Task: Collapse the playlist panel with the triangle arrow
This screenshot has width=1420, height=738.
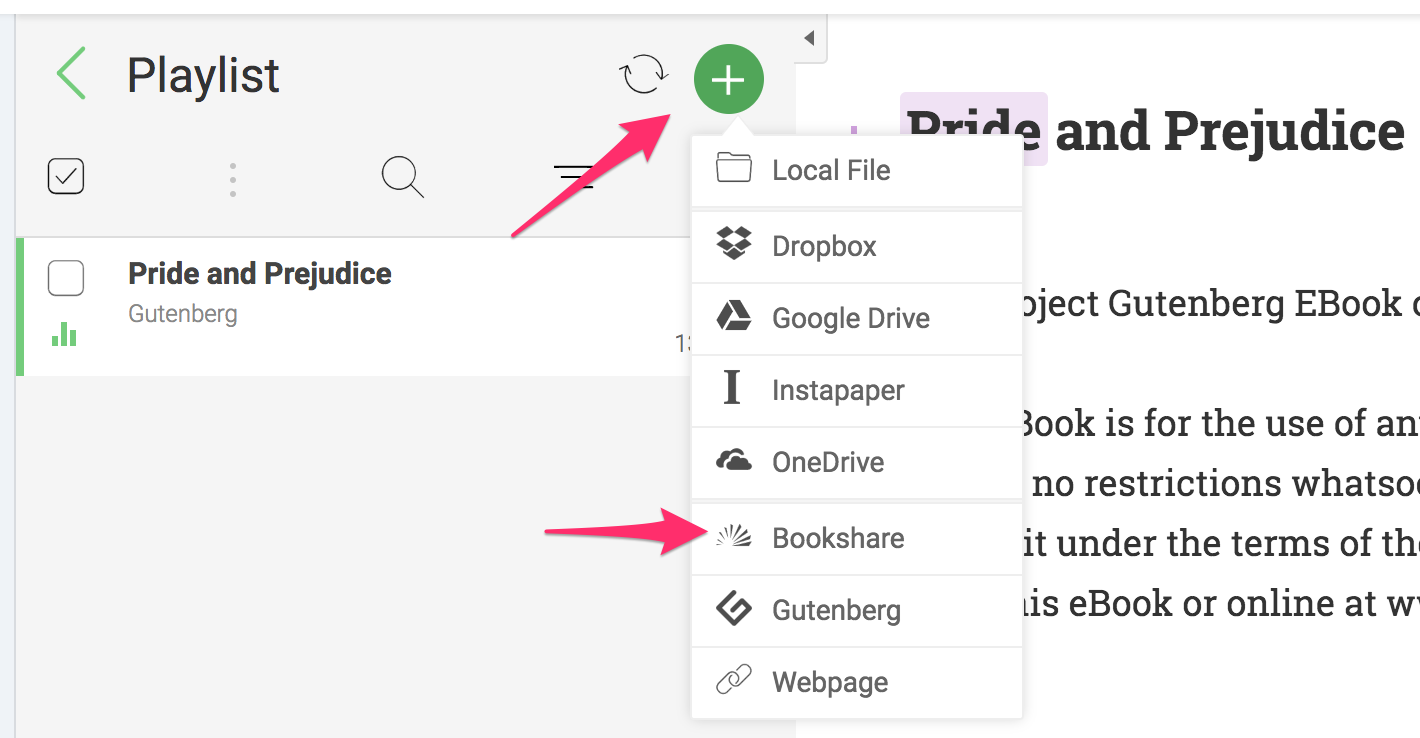Action: point(809,38)
